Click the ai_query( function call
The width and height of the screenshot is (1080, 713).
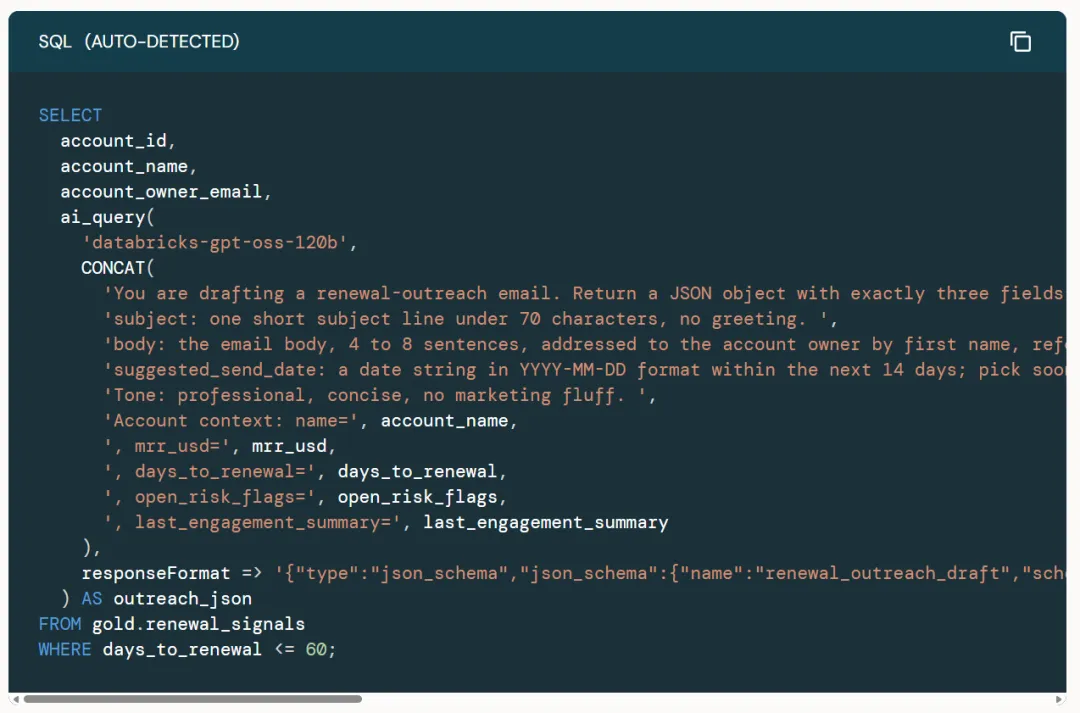pos(107,218)
